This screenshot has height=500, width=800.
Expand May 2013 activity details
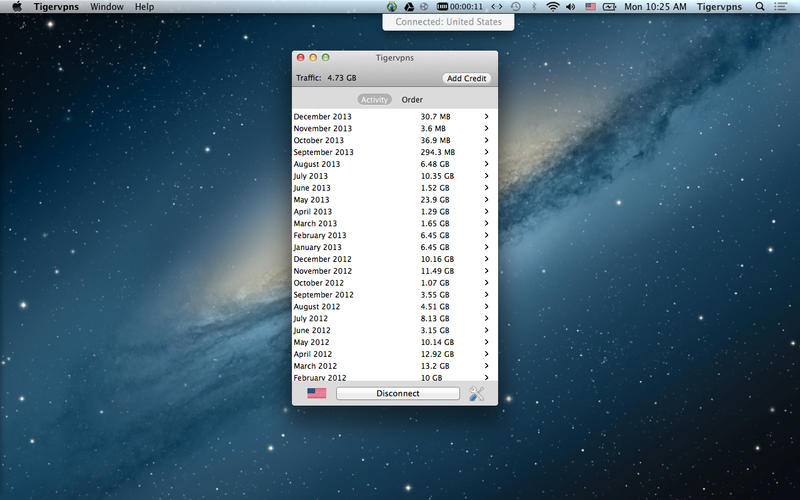coord(486,199)
